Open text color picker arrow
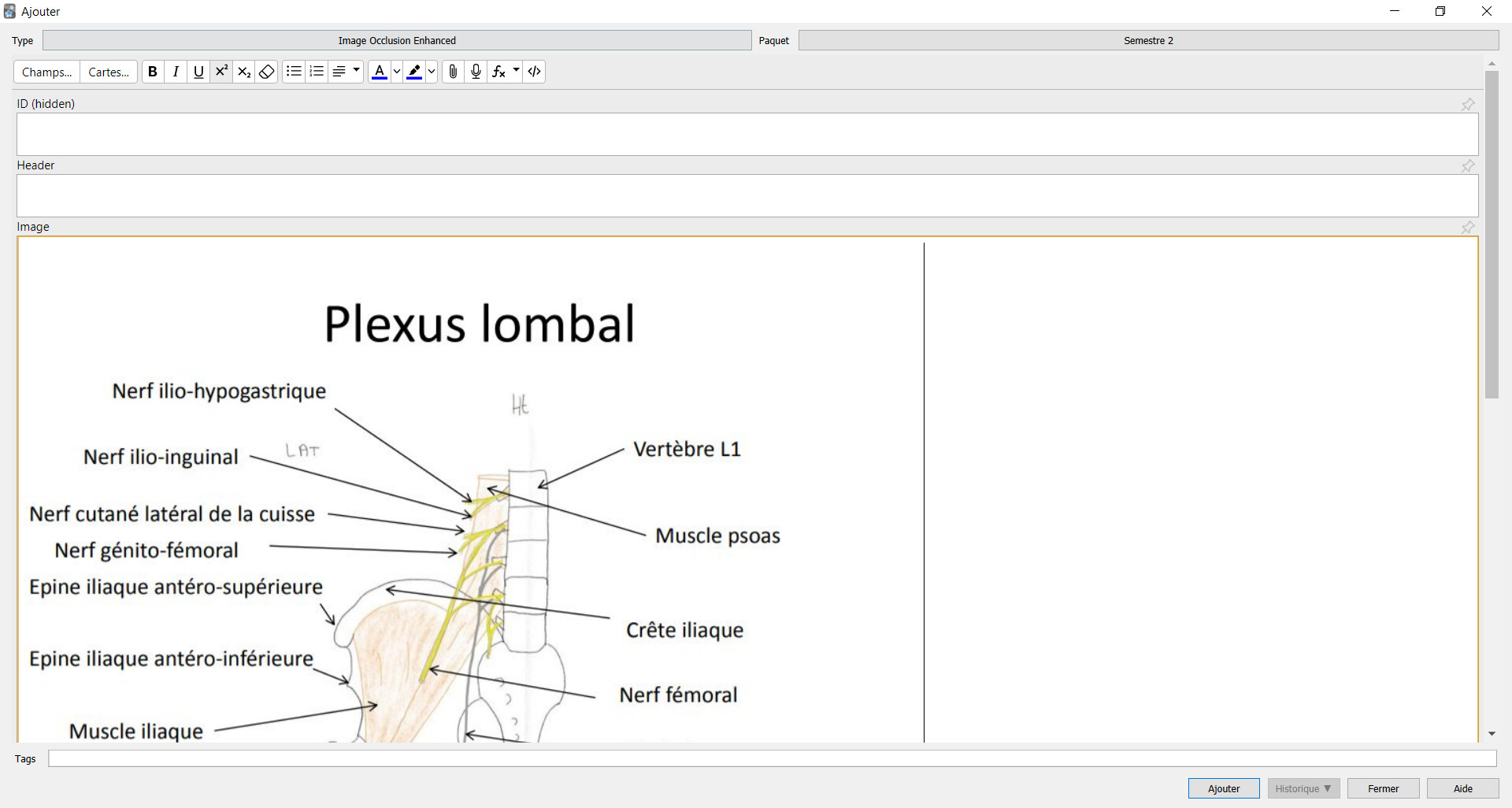This screenshot has height=808, width=1512. (397, 72)
